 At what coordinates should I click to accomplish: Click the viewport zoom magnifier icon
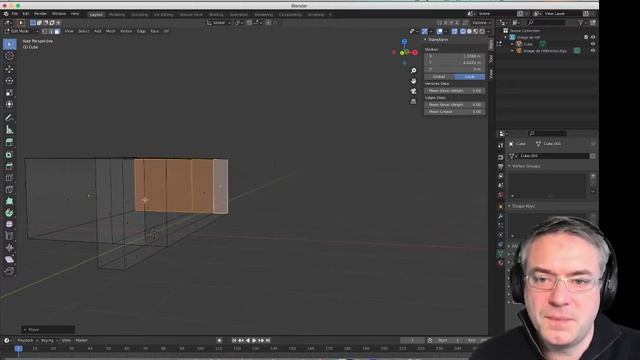click(x=413, y=71)
